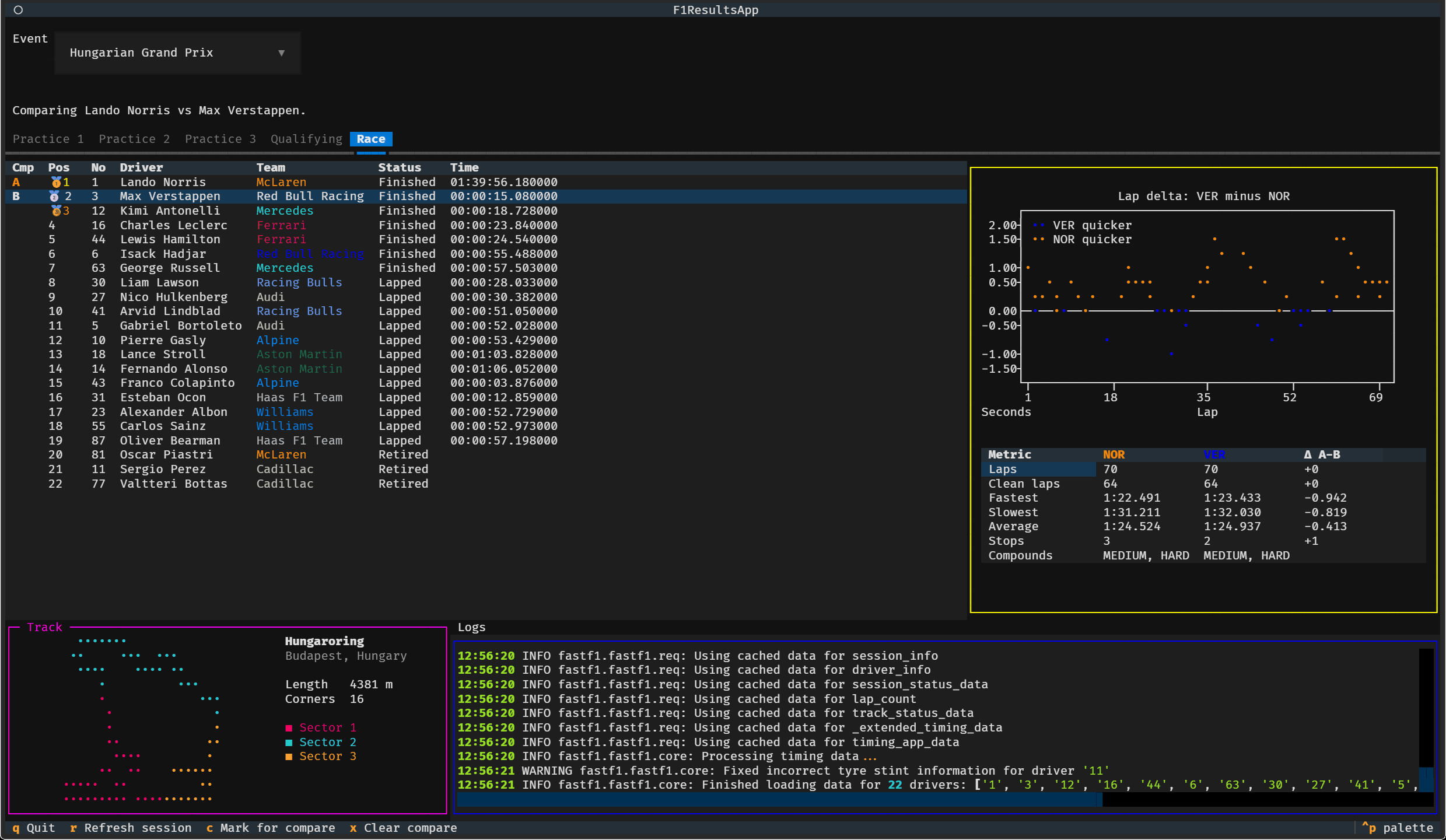Switch to the Practice 1 tab
Viewport: 1446px width, 840px height.
[48, 139]
